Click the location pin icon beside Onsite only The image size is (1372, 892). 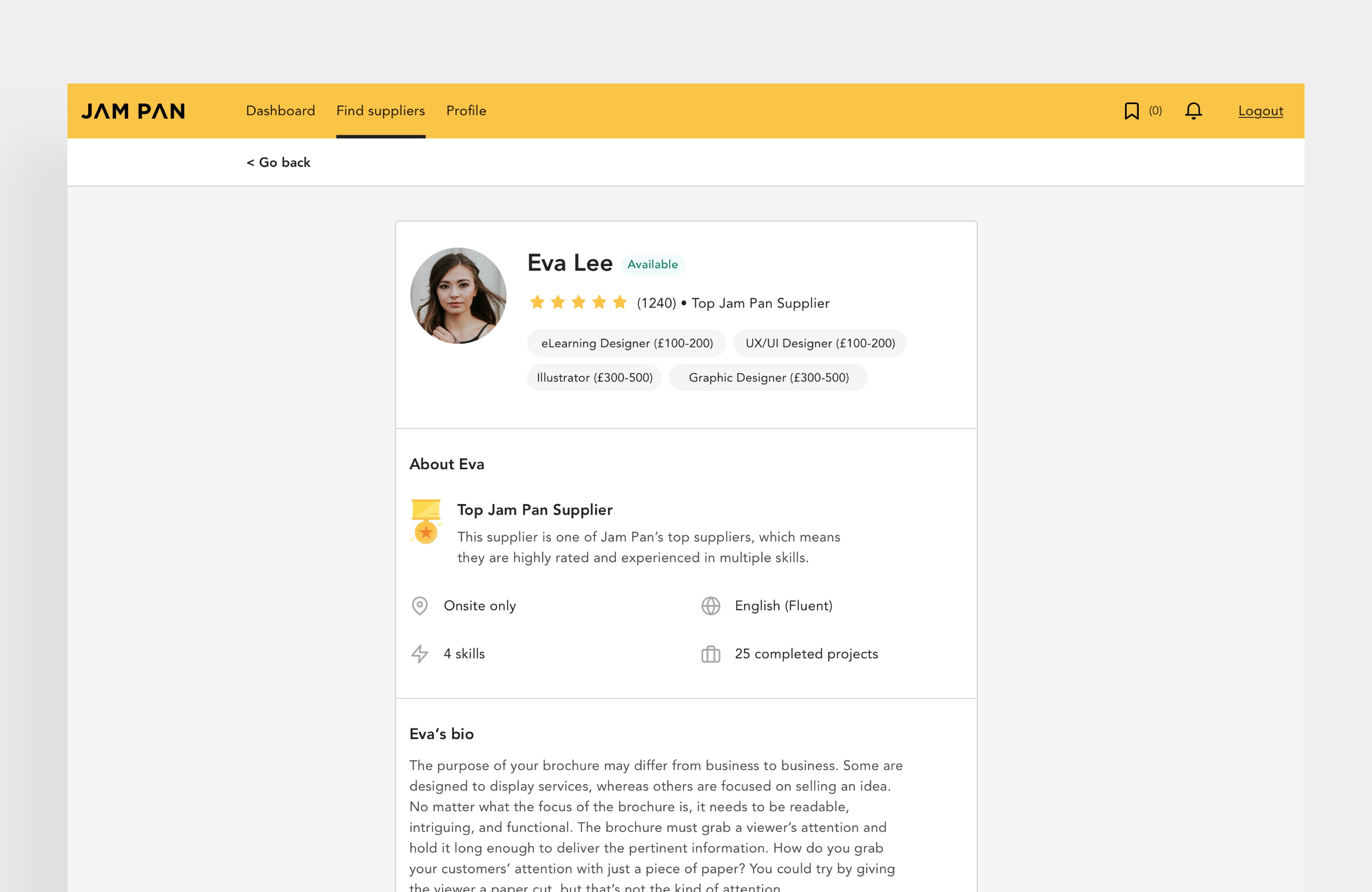click(420, 606)
